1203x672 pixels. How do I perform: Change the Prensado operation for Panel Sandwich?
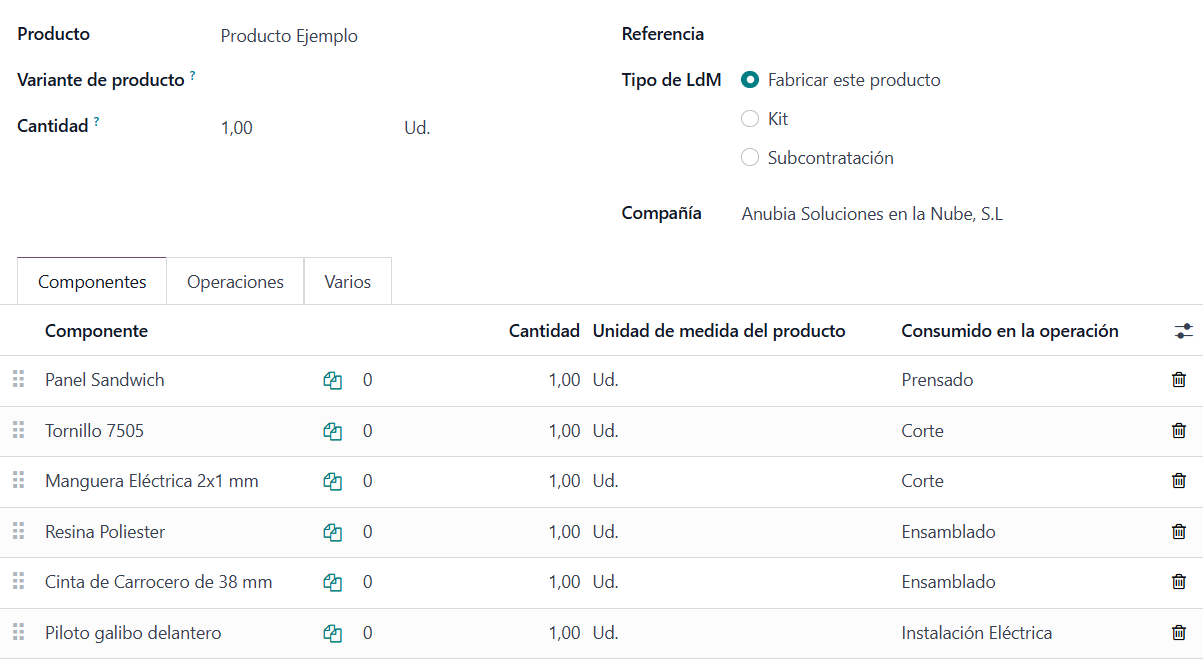pyautogui.click(x=937, y=380)
